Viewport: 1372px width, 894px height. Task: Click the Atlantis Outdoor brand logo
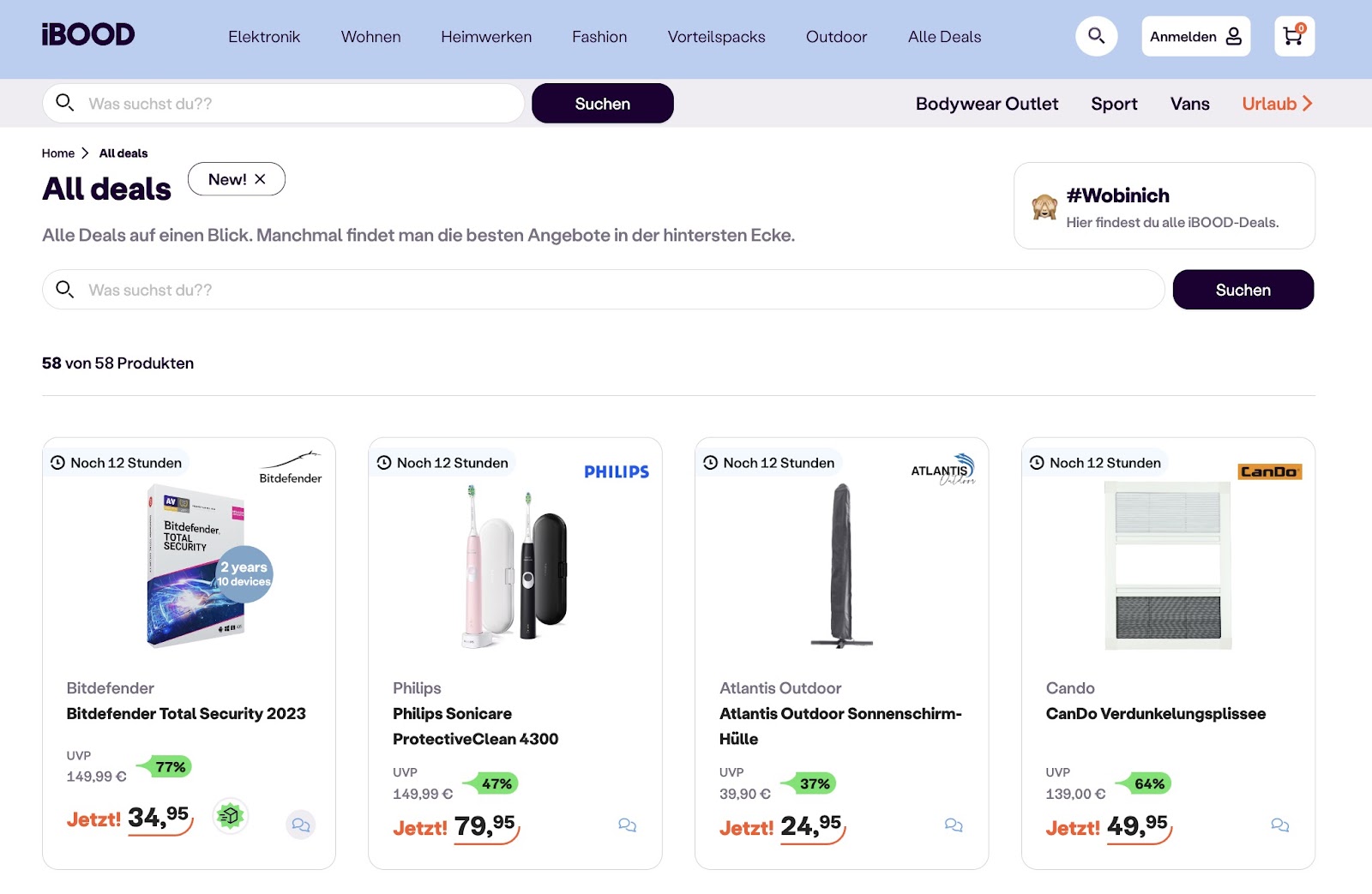tap(943, 470)
